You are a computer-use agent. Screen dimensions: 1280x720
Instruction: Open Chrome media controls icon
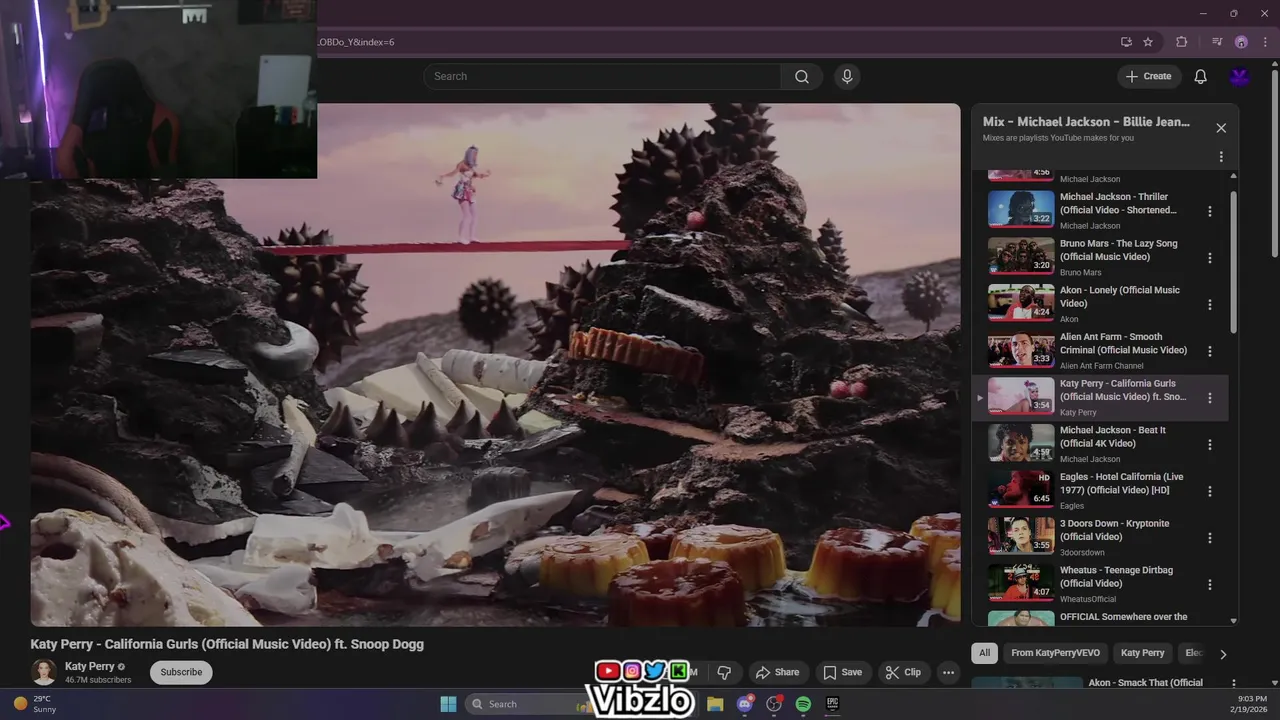(x=1217, y=42)
